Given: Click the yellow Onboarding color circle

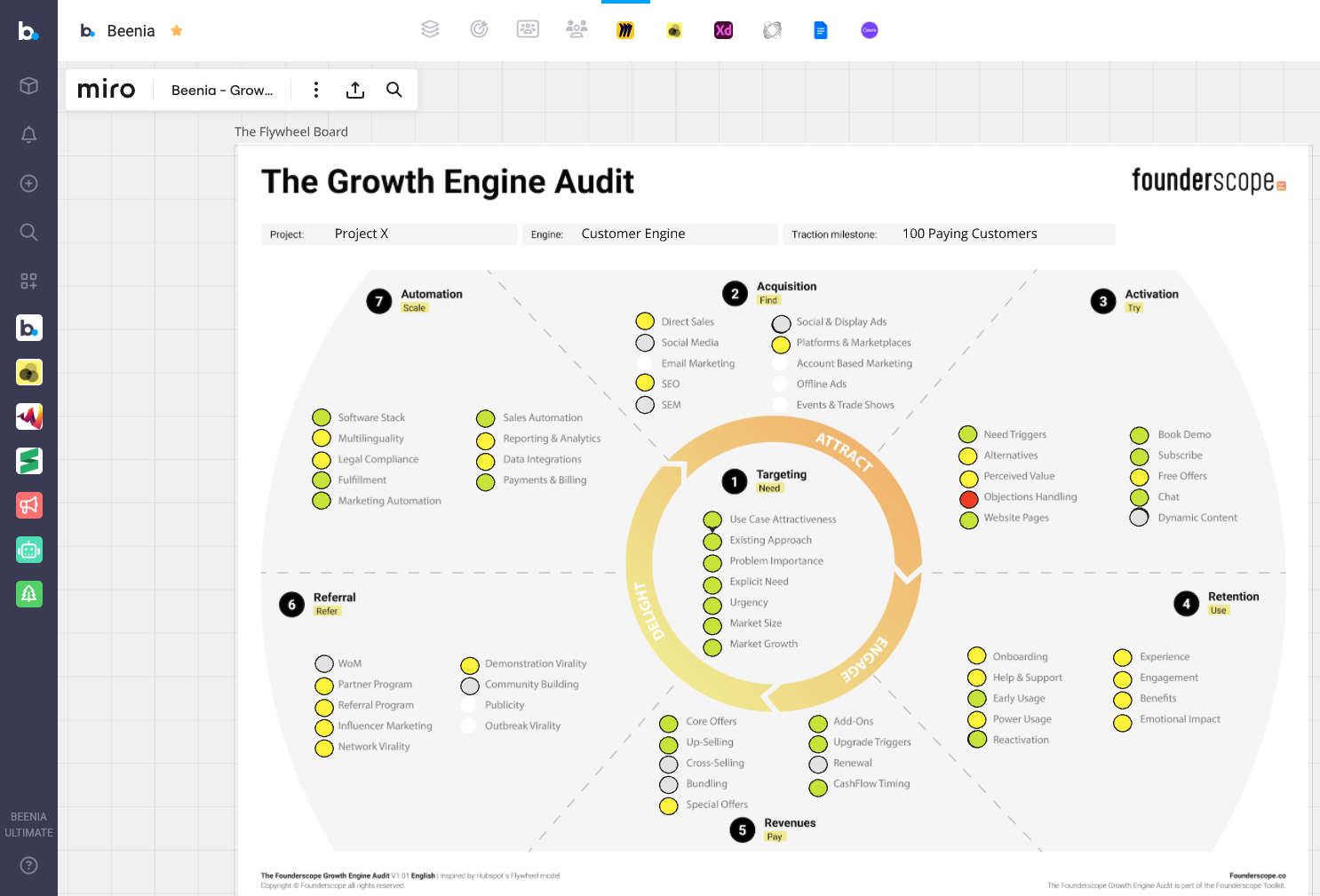Looking at the screenshot, I should (977, 656).
